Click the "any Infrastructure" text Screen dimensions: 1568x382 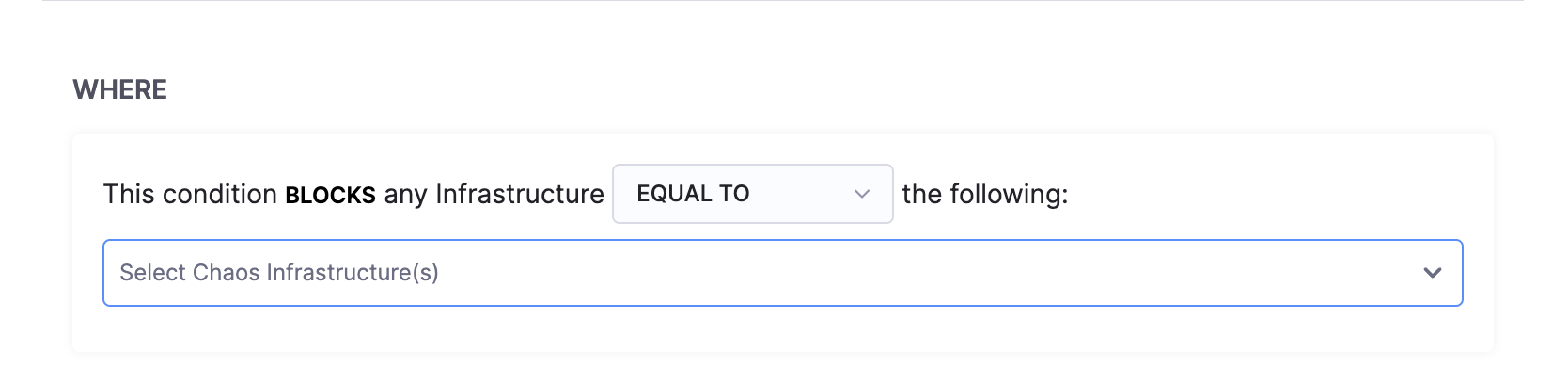point(494,194)
